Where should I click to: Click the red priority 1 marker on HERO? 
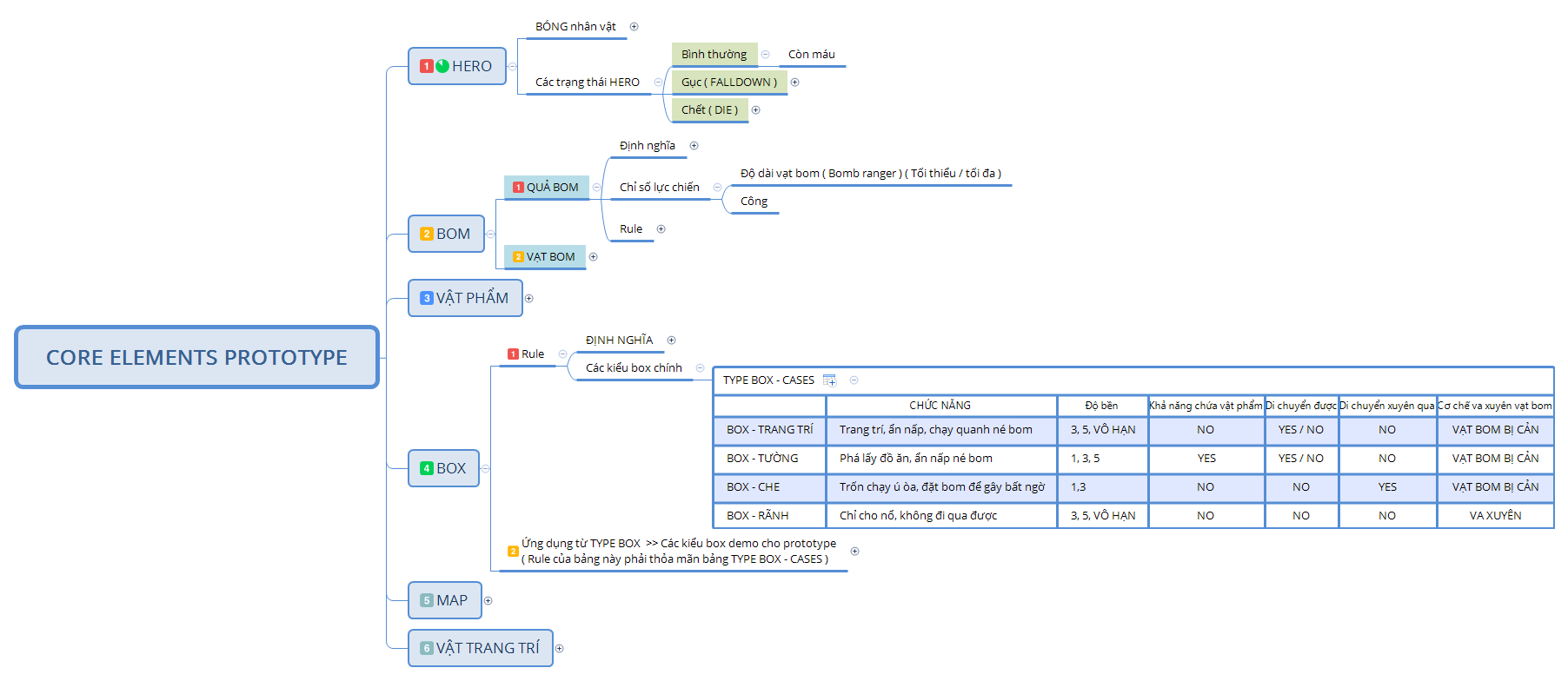tap(426, 66)
